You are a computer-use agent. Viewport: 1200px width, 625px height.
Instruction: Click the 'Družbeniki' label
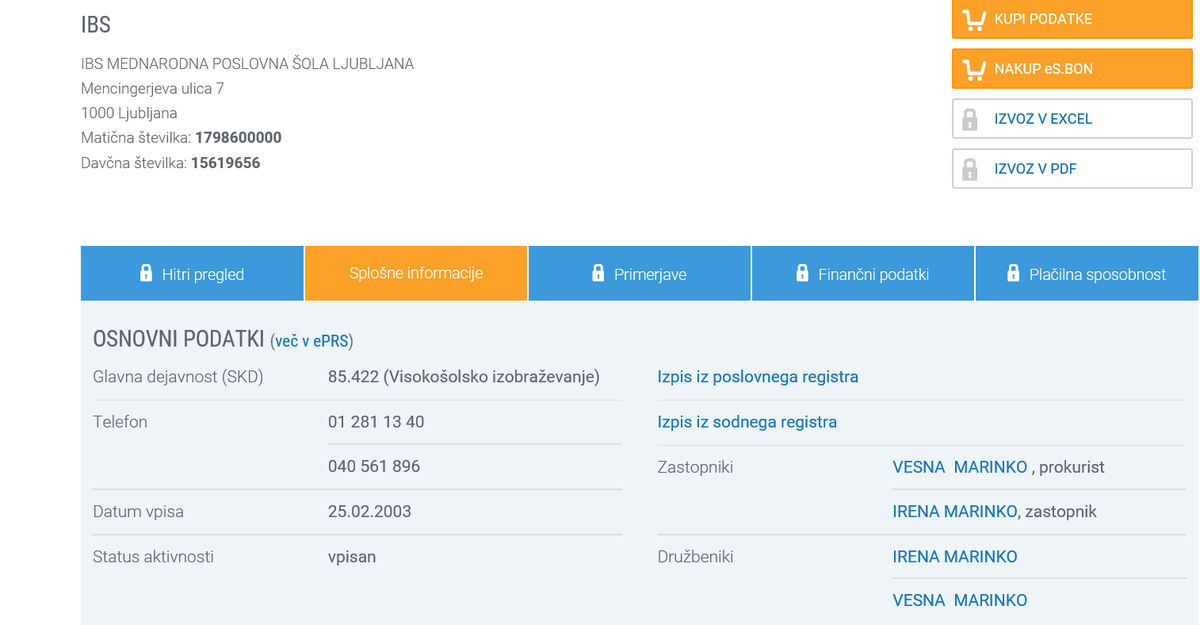click(695, 556)
